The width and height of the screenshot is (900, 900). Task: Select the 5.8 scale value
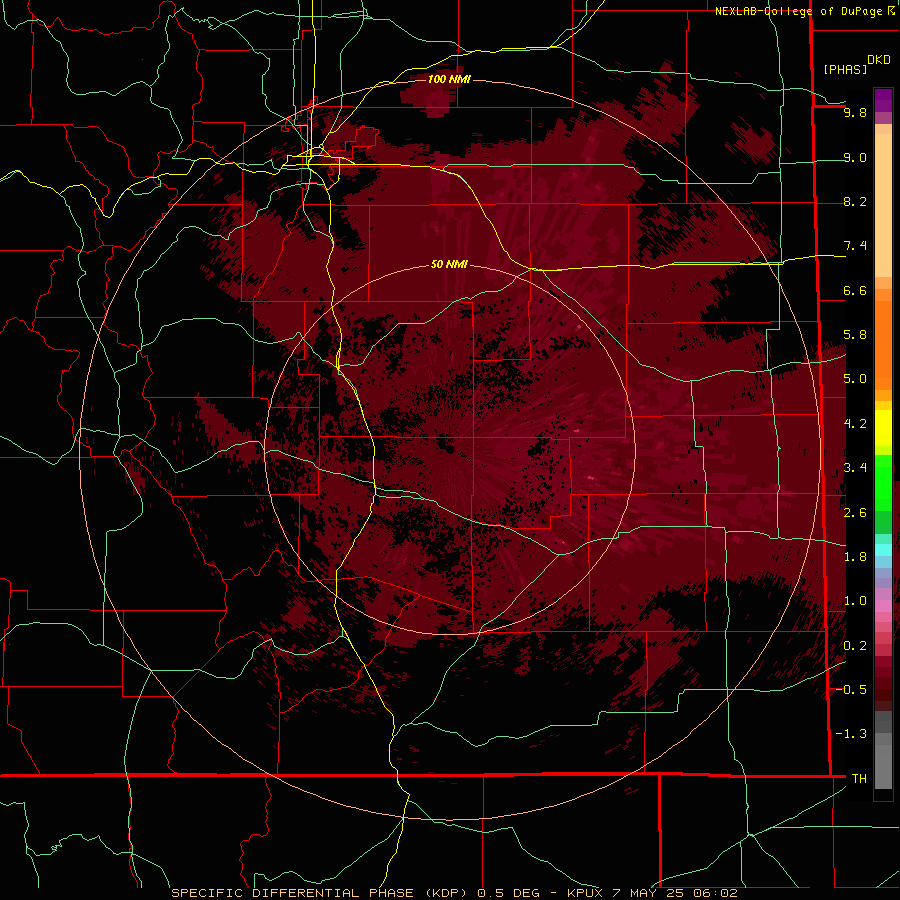[x=855, y=335]
